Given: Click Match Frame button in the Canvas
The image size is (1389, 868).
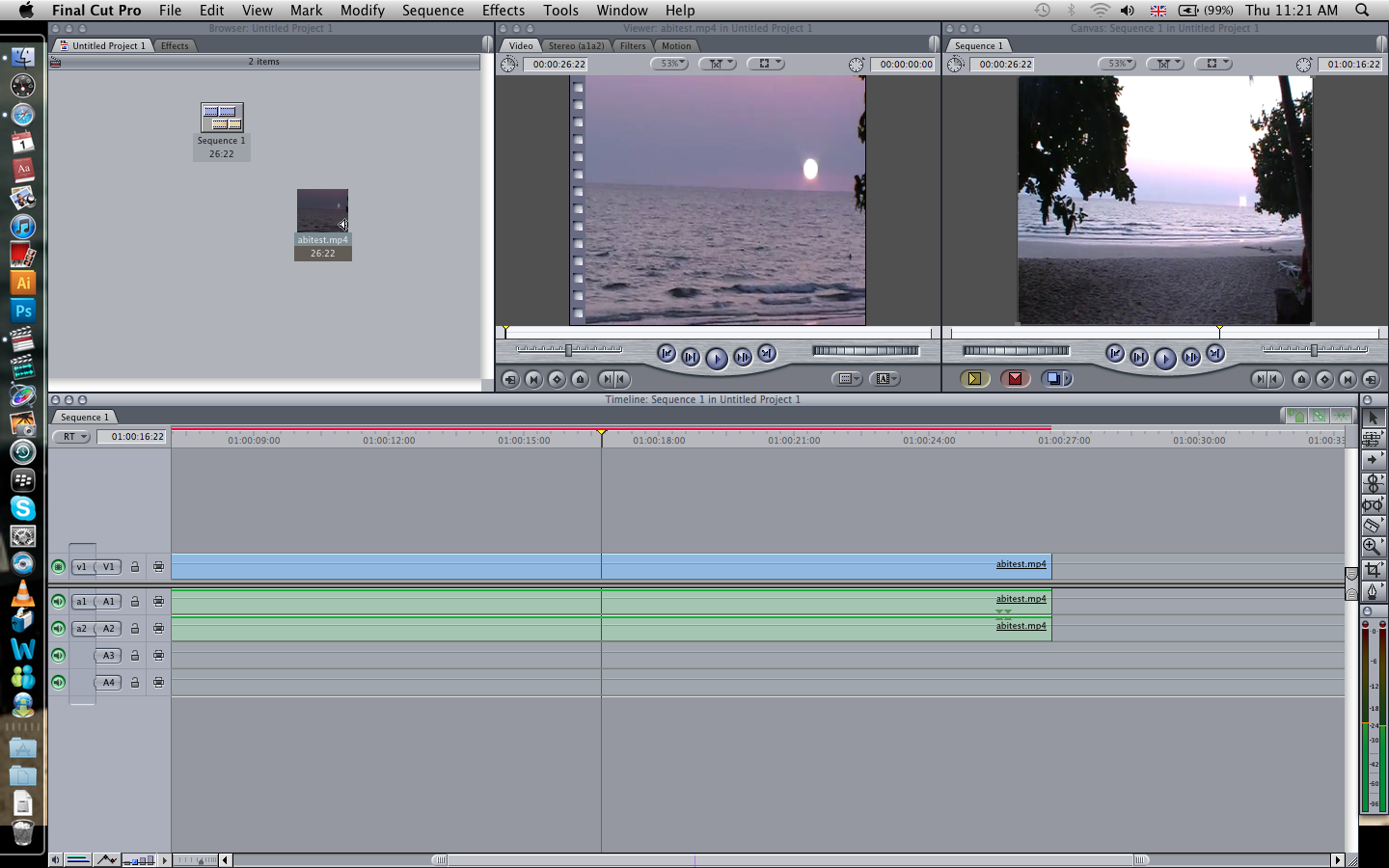Looking at the screenshot, I should point(1371,379).
